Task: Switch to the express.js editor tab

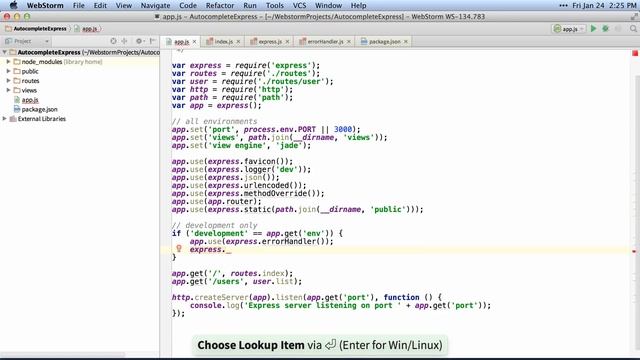Action: click(x=270, y=42)
